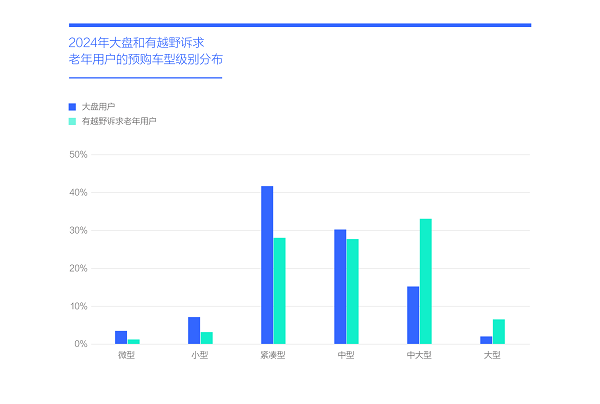Click the blue bar for 微型
This screenshot has width=600, height=404.
point(121,337)
